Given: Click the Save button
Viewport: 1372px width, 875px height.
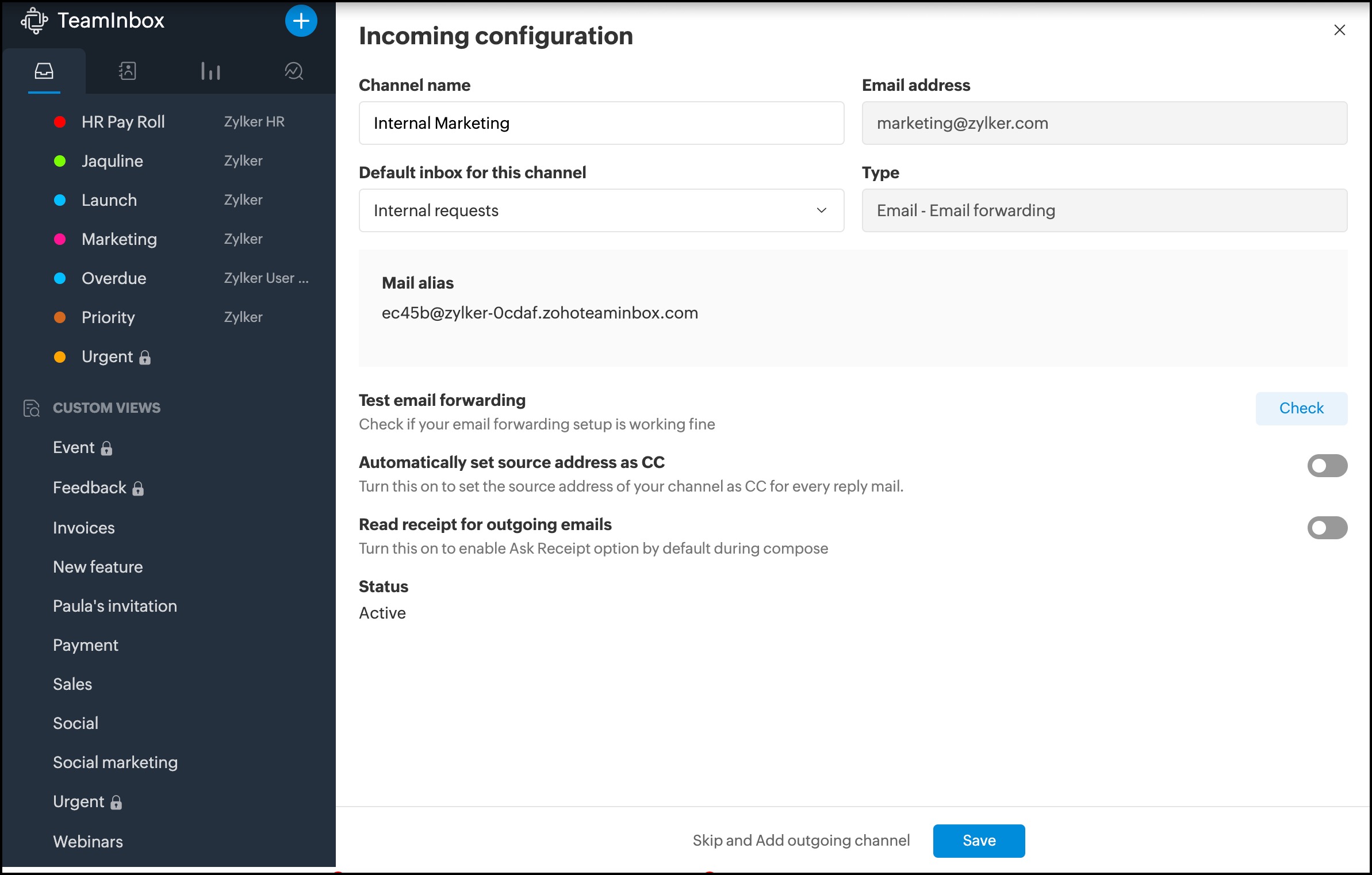Looking at the screenshot, I should tap(978, 841).
